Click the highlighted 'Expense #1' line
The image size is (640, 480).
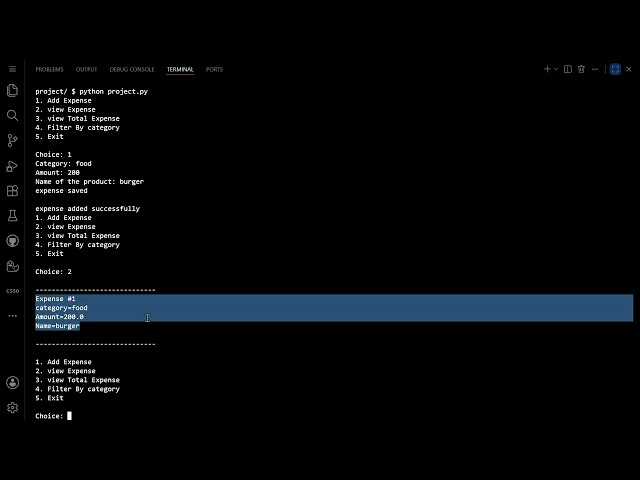(x=55, y=299)
